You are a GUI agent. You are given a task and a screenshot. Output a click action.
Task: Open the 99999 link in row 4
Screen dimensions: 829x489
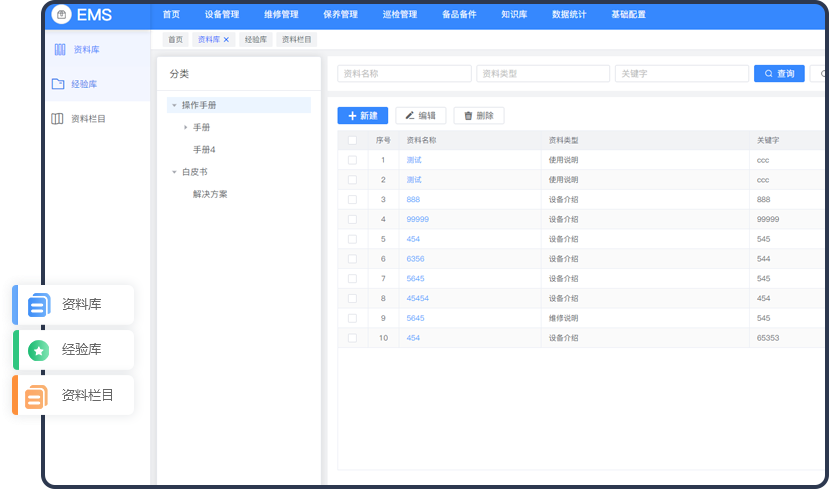pos(418,219)
